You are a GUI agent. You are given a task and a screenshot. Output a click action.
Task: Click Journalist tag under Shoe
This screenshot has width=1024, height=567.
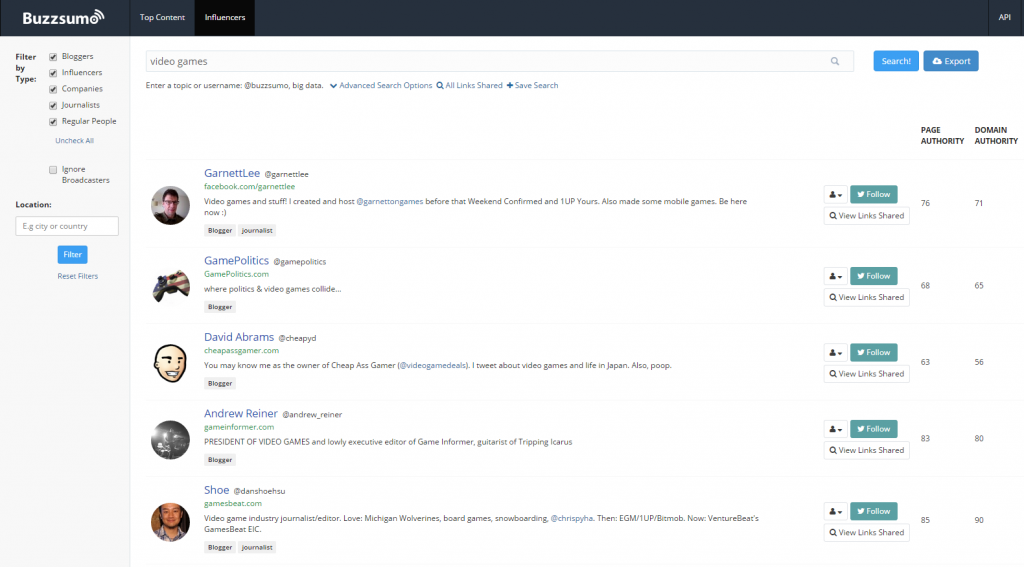[x=257, y=547]
